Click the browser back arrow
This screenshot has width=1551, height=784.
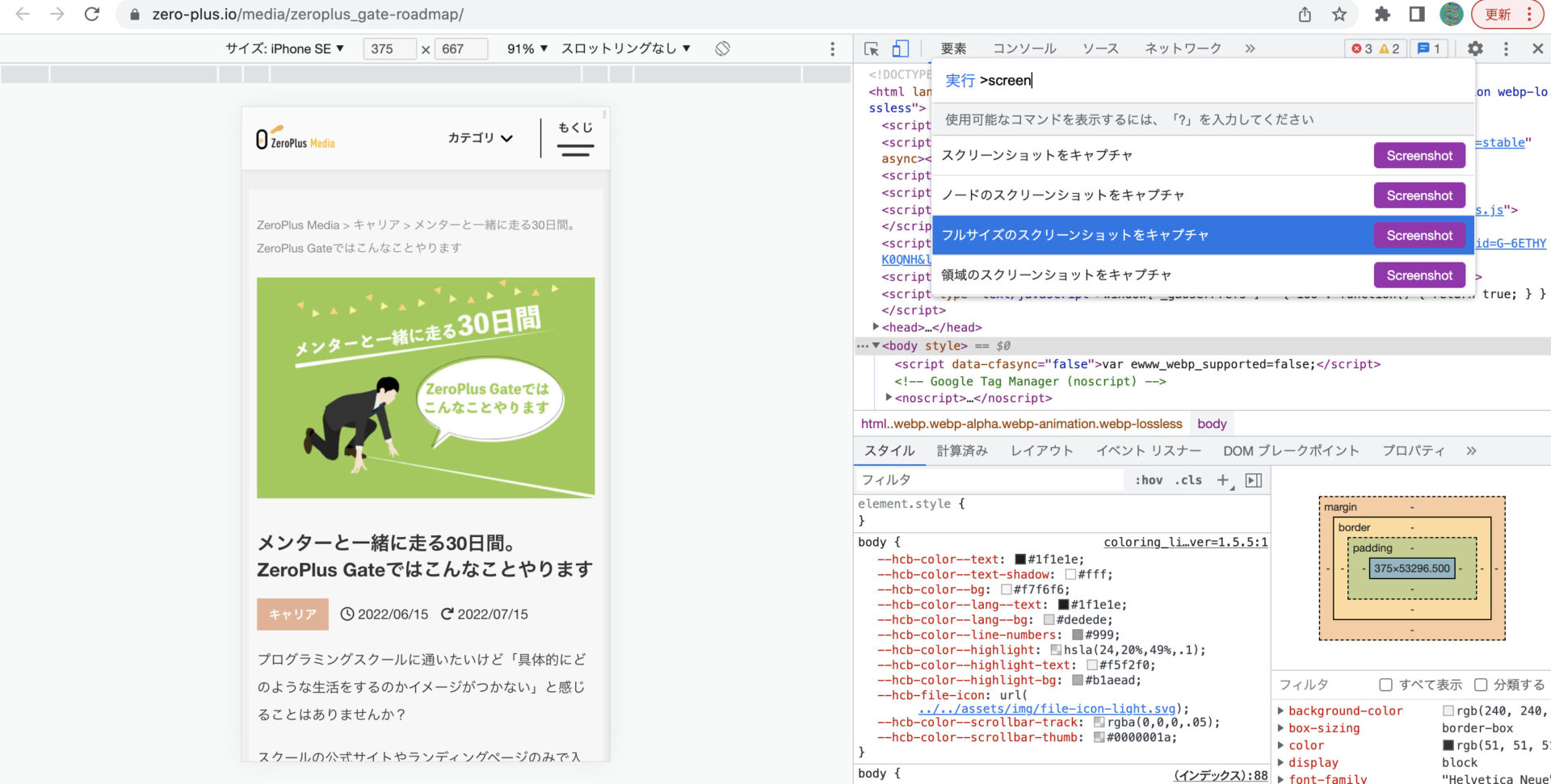coord(23,14)
